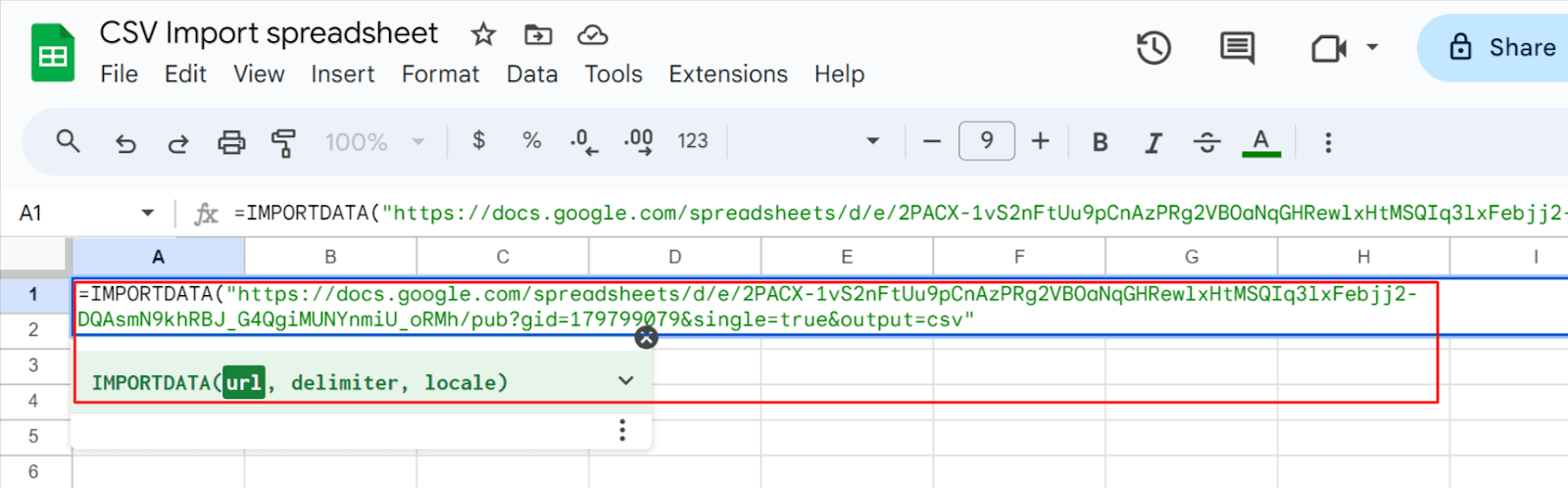Select column G header
This screenshot has height=488, width=1568.
coord(1192,258)
